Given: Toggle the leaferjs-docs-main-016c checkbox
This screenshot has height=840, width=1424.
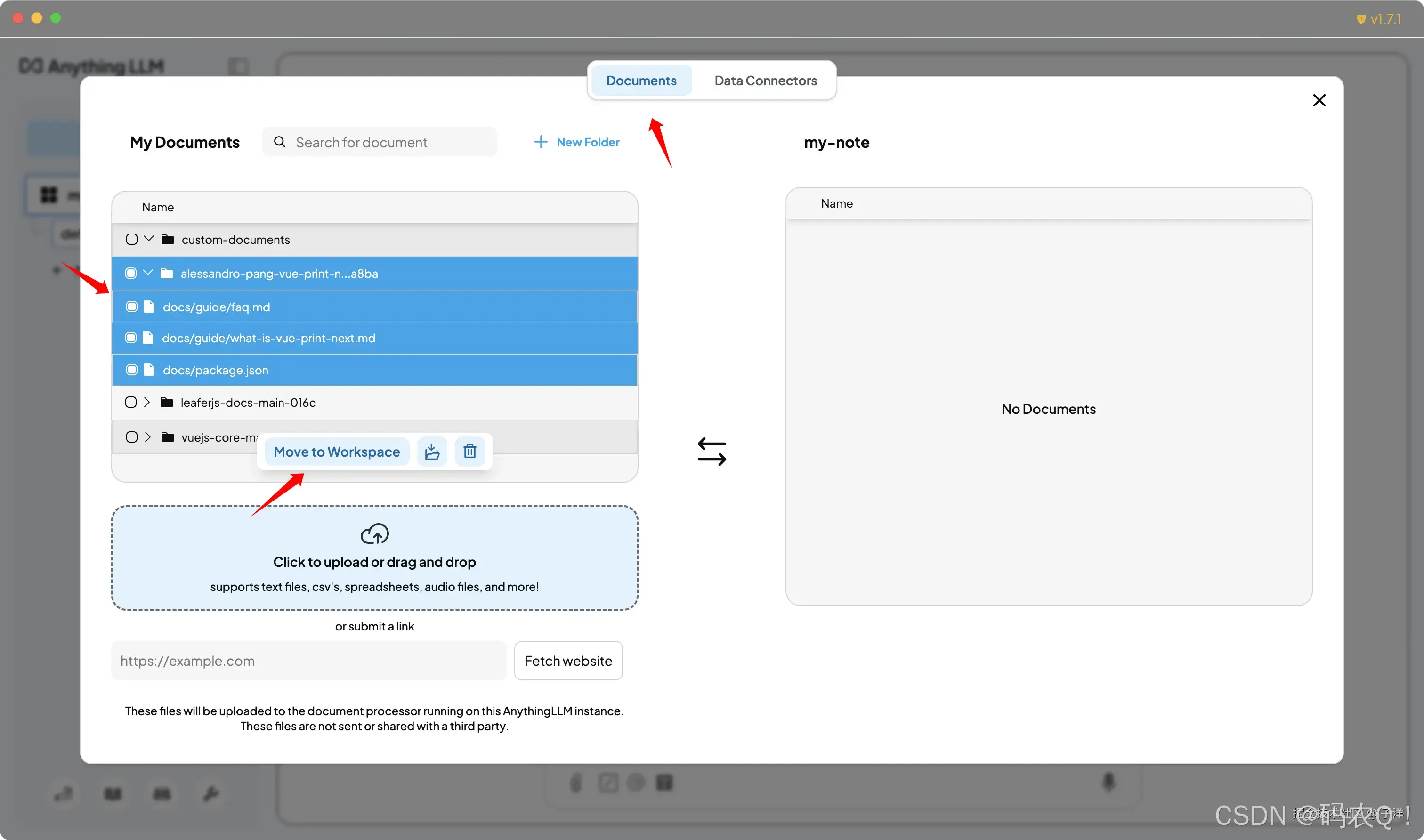Looking at the screenshot, I should tap(131, 403).
